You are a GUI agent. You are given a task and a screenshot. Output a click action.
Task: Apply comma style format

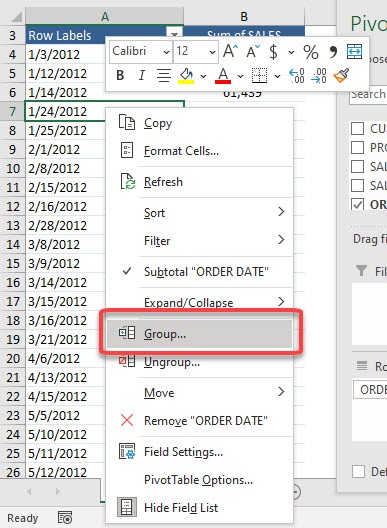coord(333,52)
